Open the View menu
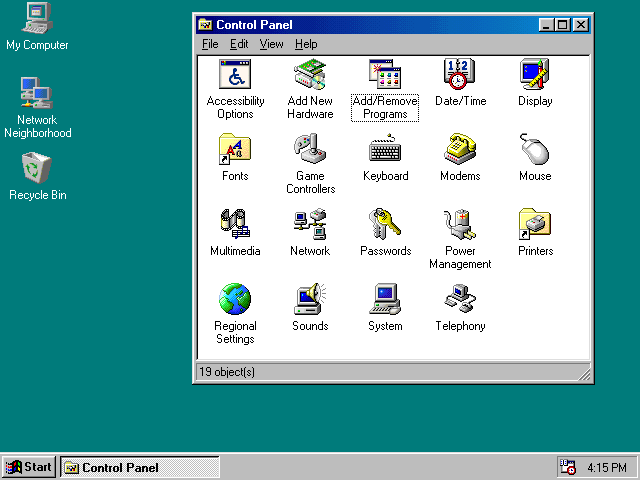Image resolution: width=640 pixels, height=480 pixels. [271, 44]
